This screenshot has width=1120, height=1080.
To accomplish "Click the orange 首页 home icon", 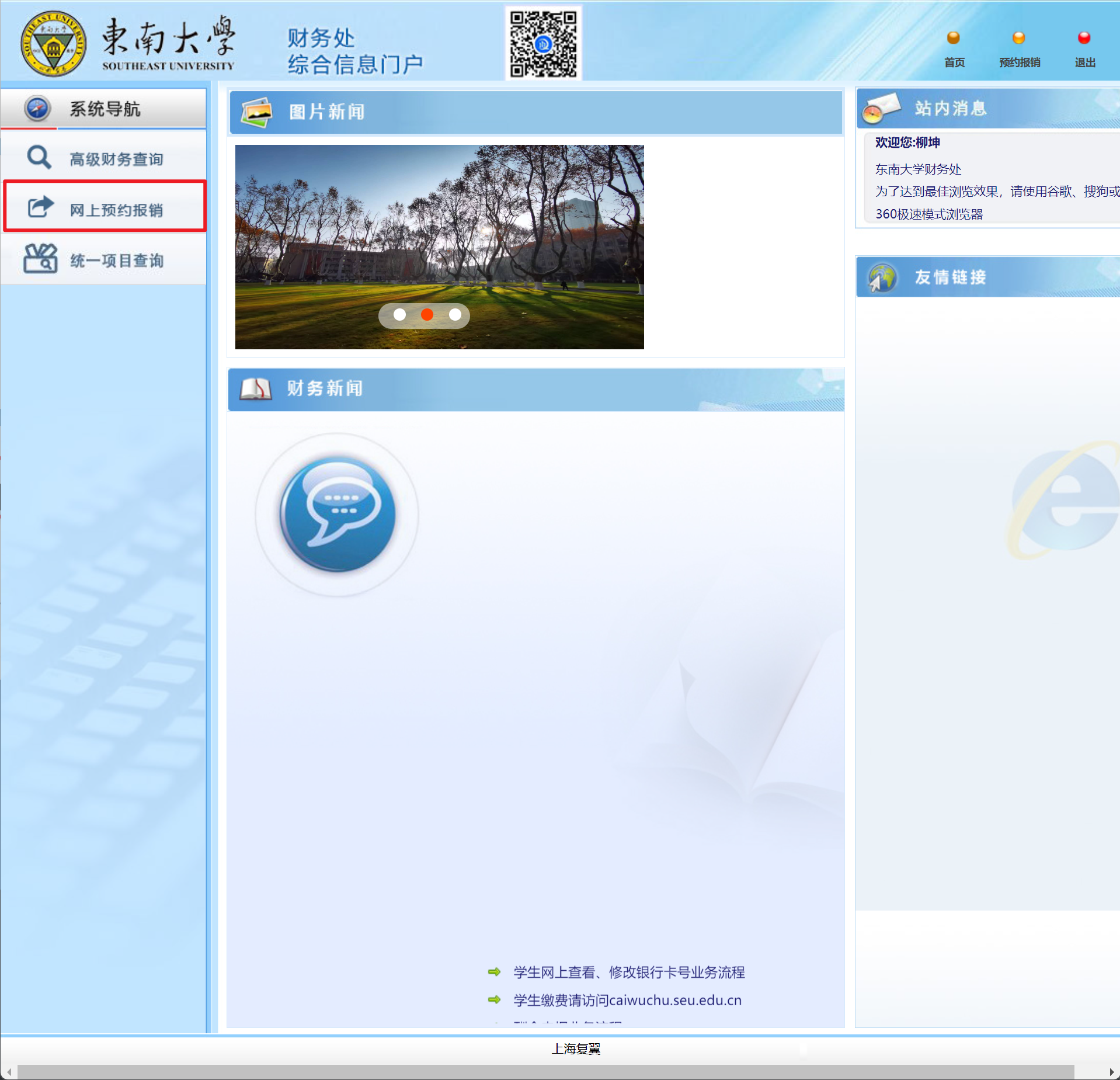I will point(953,38).
